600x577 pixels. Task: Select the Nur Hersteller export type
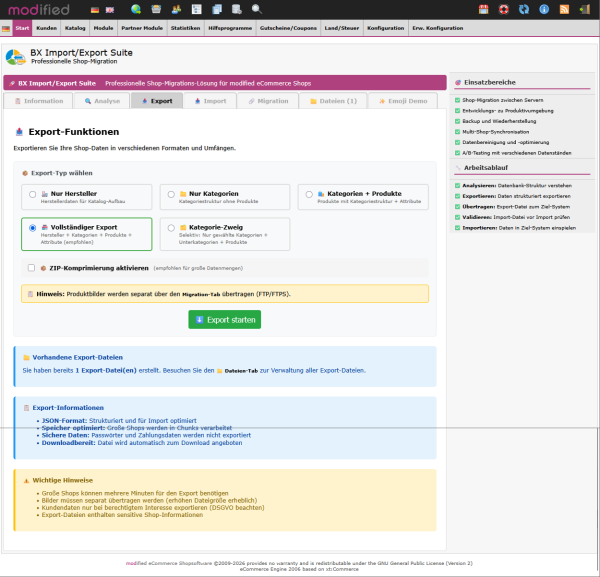[33, 194]
